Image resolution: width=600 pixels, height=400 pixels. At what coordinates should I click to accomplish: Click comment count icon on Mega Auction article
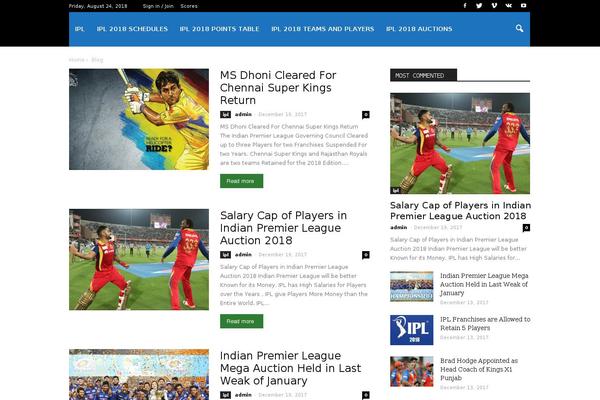pos(366,395)
